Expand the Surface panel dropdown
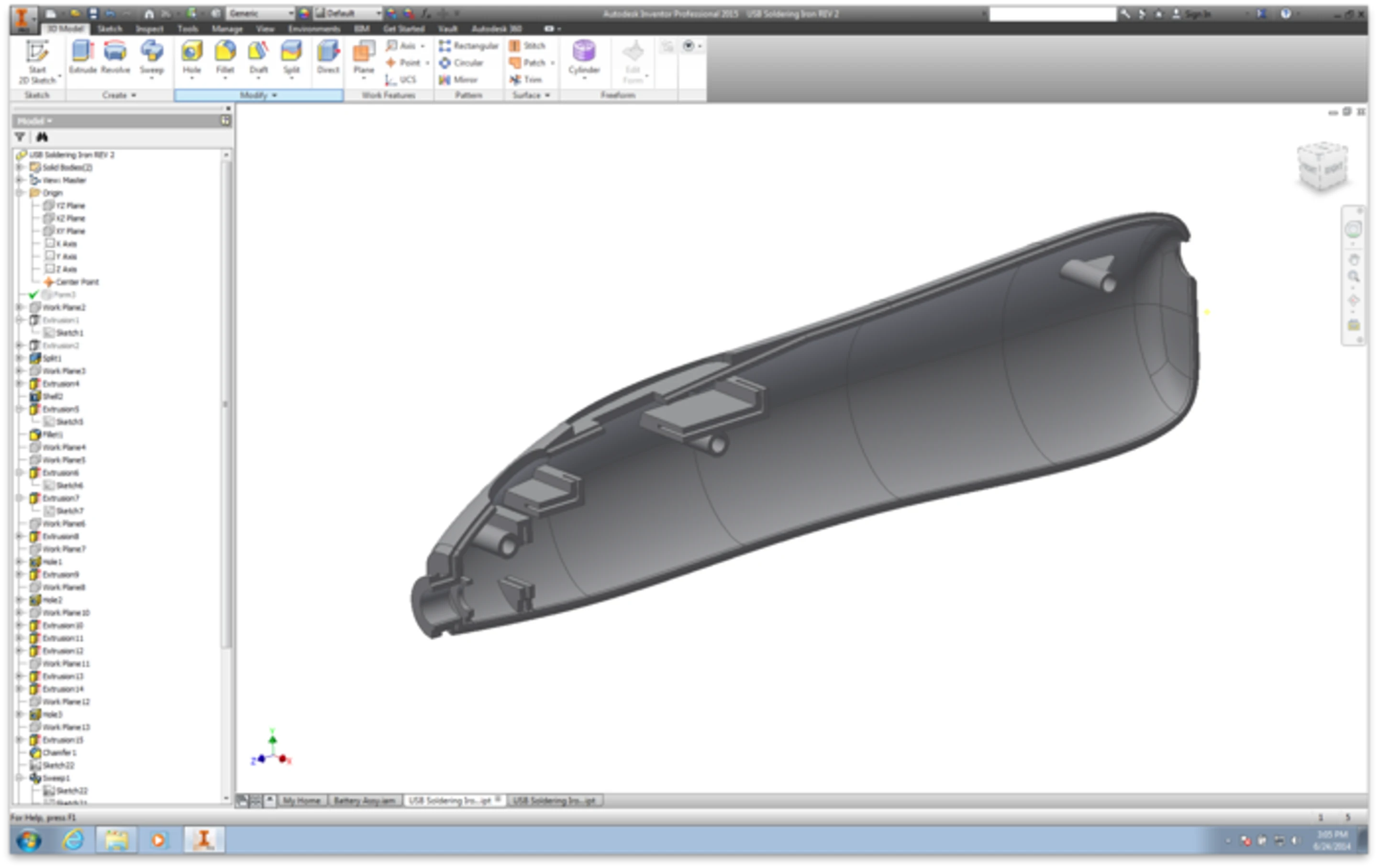Screen dimensions: 1378x868 pos(531,95)
